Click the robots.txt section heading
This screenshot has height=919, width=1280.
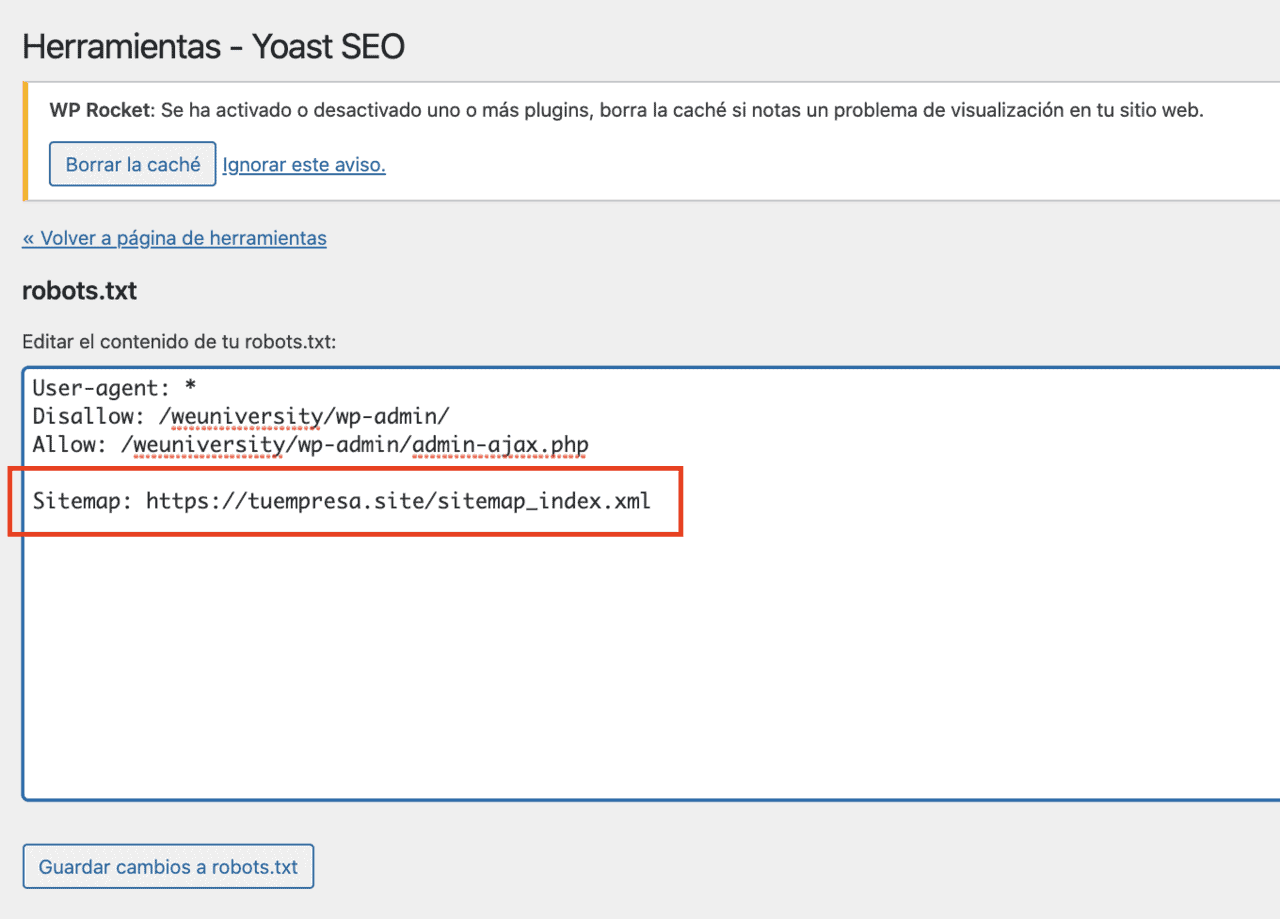click(79, 292)
